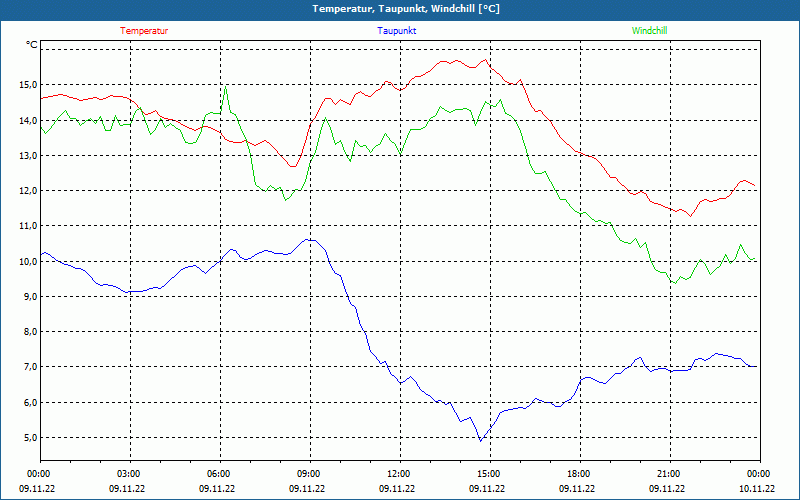Click the '03:00' time axis label
The height and width of the screenshot is (500, 800).
click(x=127, y=474)
